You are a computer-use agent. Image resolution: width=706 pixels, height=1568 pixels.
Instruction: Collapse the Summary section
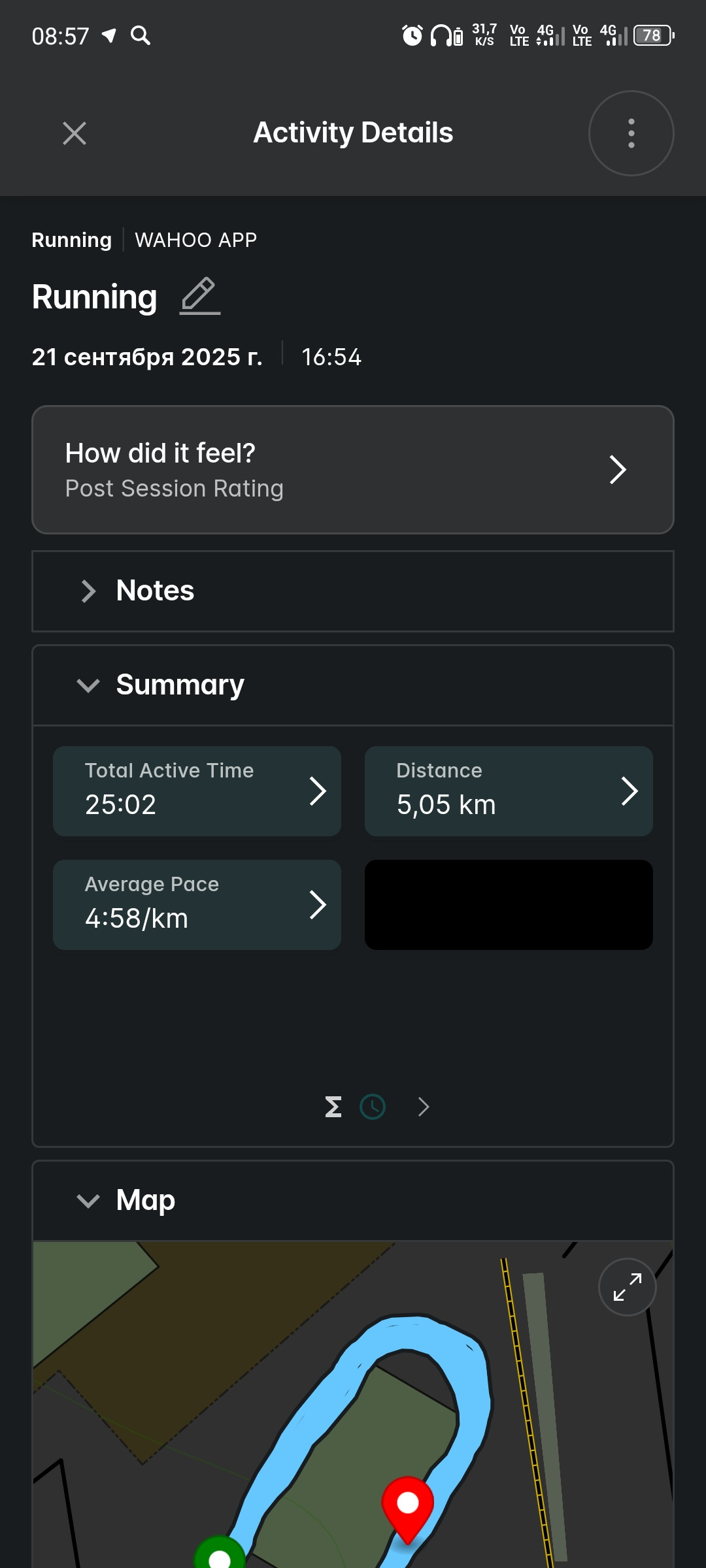[353, 685]
